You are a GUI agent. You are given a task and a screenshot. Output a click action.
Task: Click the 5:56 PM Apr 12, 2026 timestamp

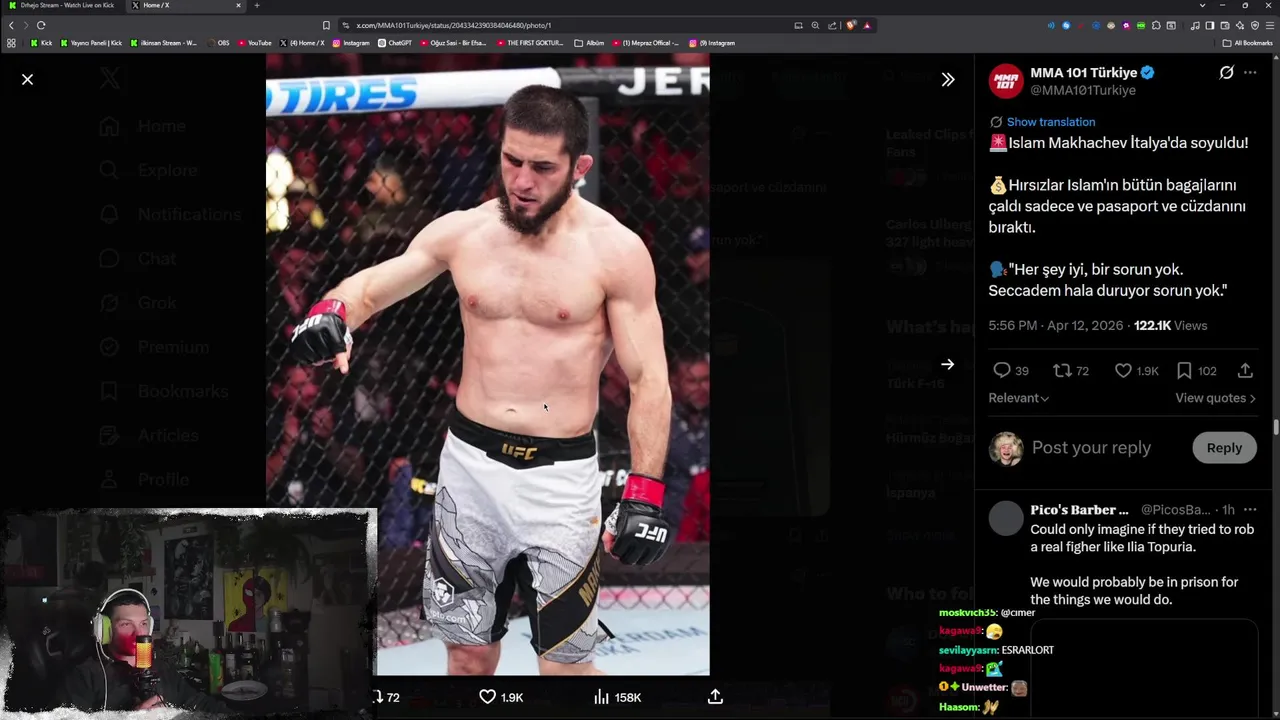[1058, 326]
